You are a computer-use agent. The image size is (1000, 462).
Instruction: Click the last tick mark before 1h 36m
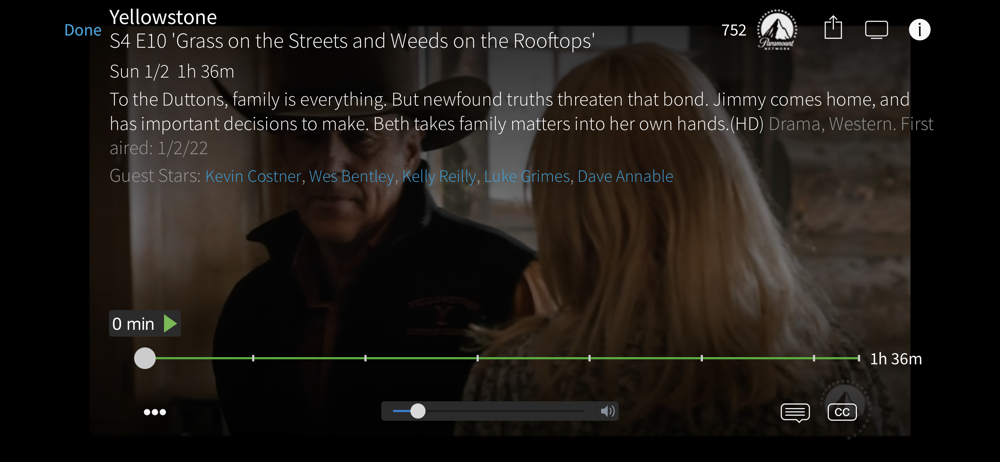click(814, 358)
